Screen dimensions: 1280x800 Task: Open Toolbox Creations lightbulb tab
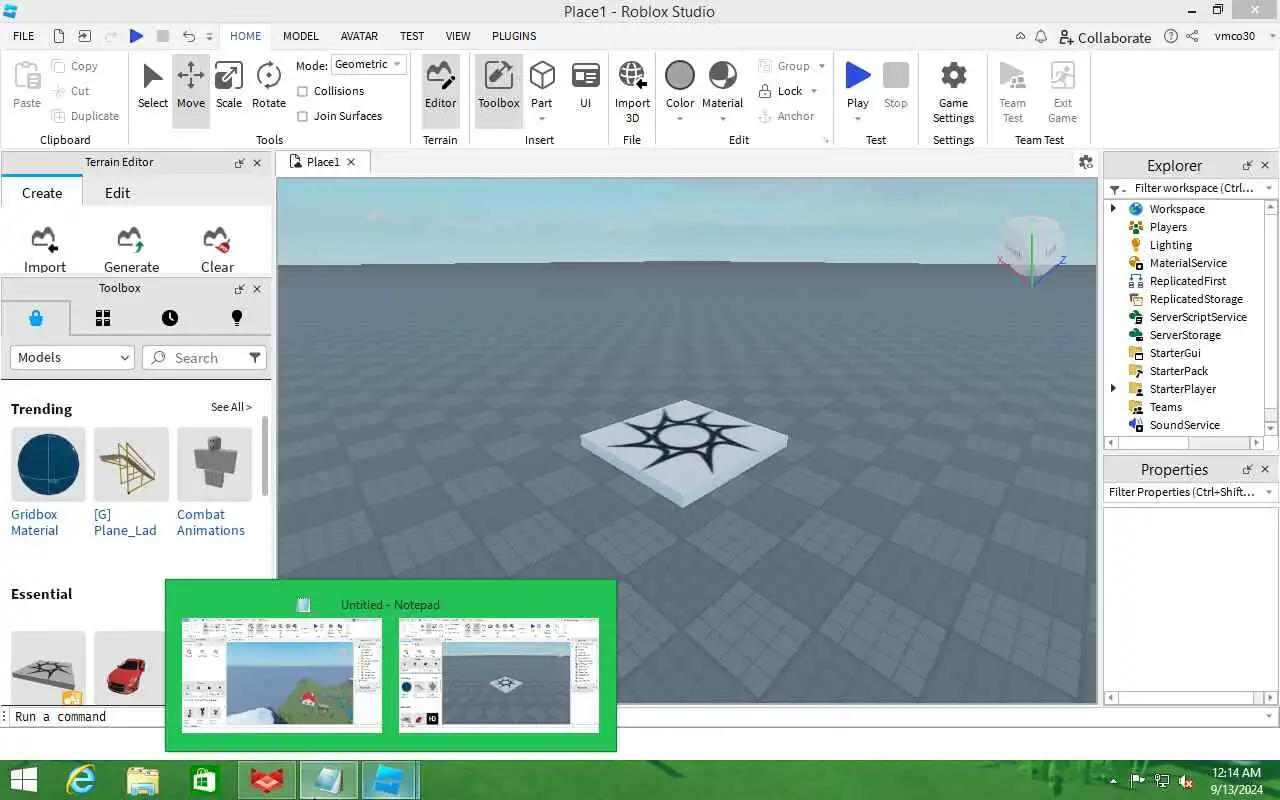point(237,318)
